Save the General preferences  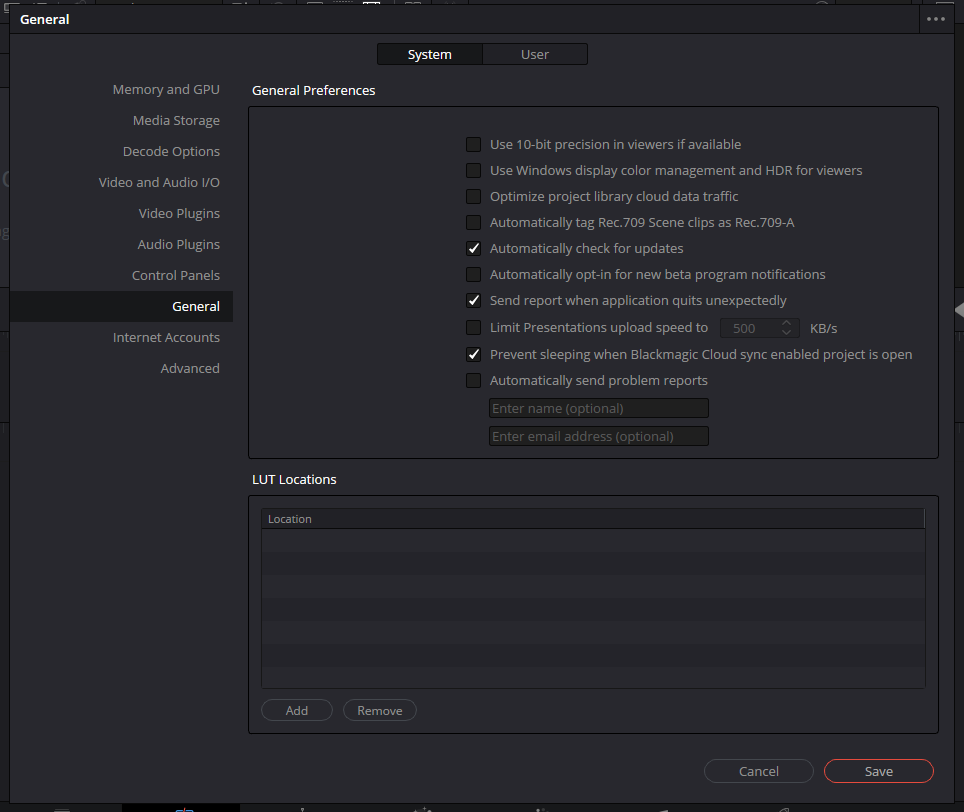(878, 771)
